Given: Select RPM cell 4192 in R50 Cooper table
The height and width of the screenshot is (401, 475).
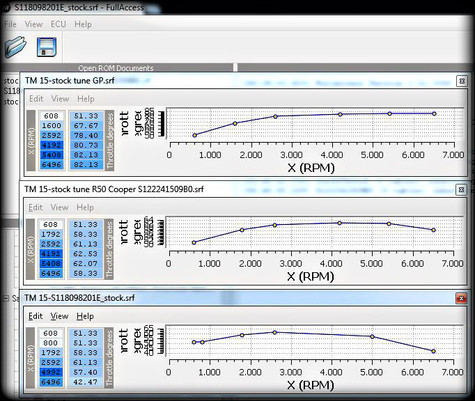Looking at the screenshot, I should point(51,254).
